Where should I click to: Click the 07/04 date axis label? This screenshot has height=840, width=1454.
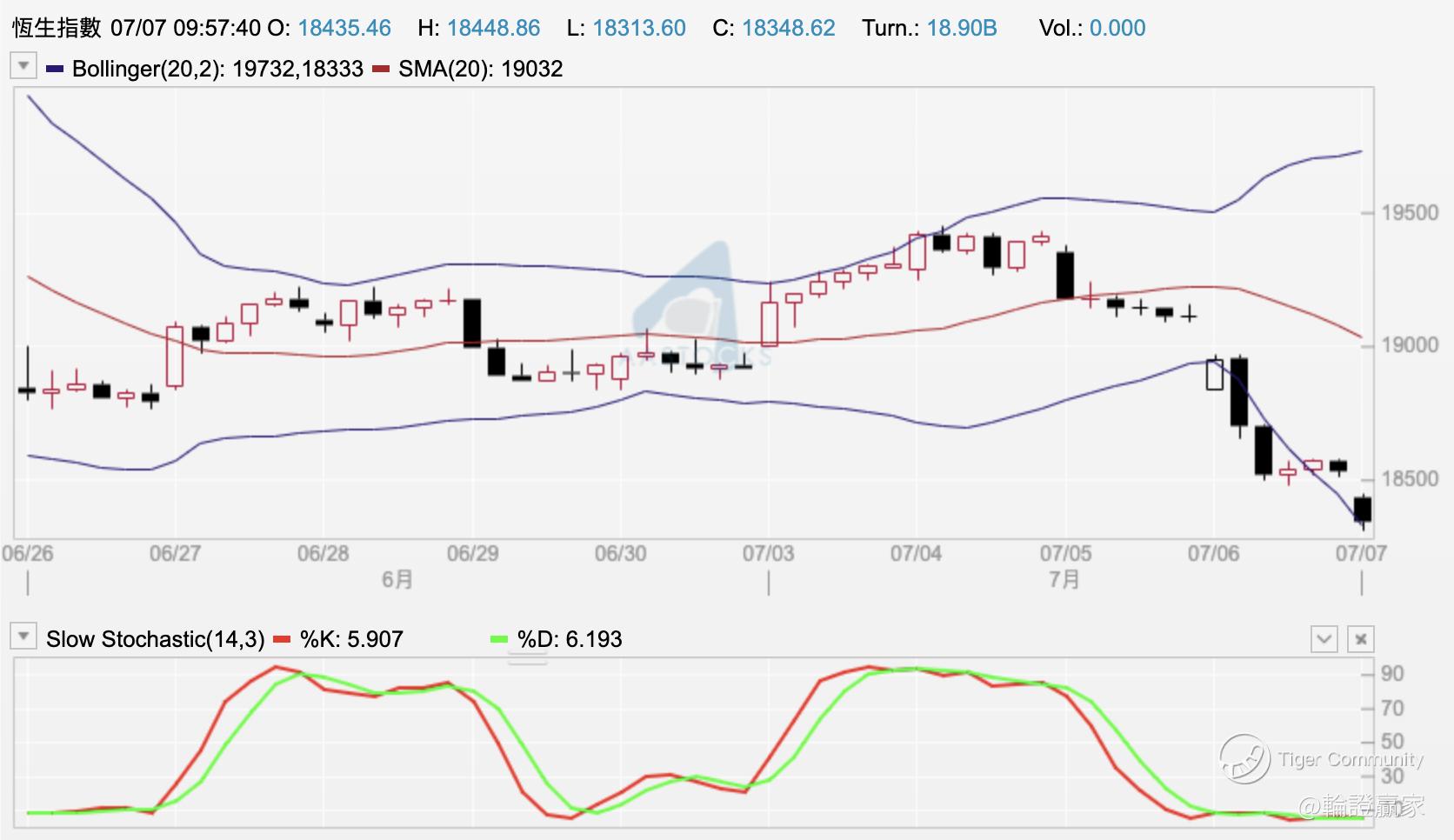pos(916,553)
